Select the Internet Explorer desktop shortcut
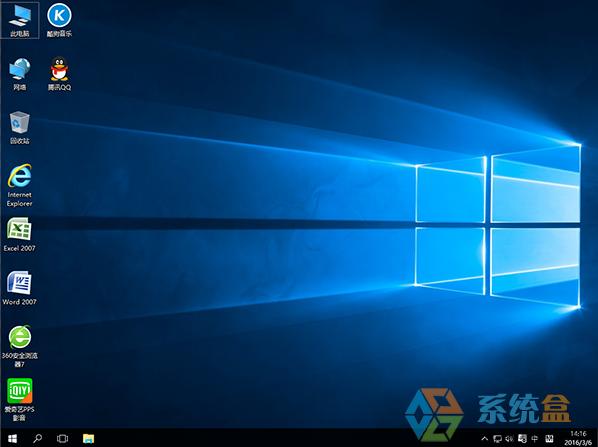 coord(19,185)
